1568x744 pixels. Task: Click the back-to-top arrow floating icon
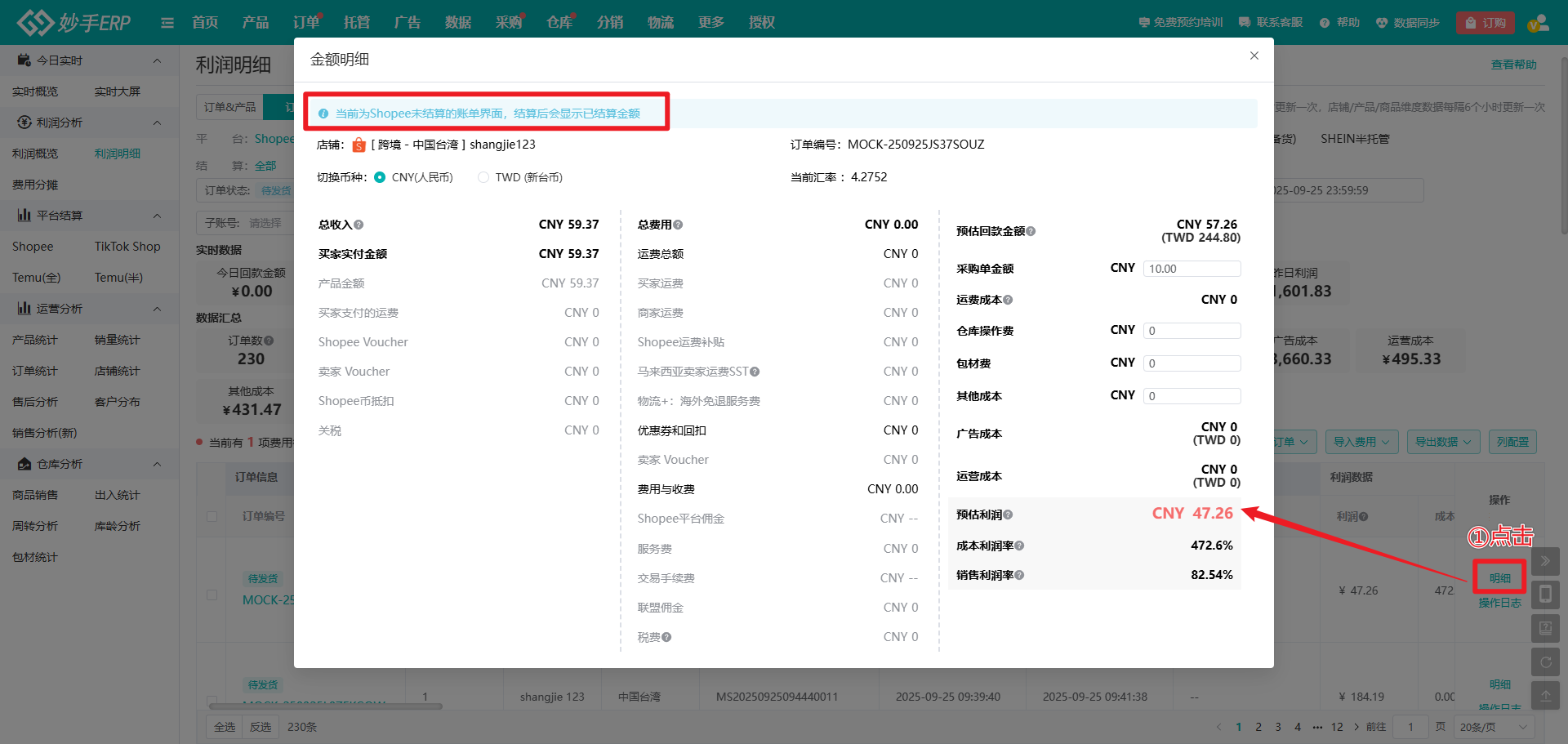tap(1545, 696)
